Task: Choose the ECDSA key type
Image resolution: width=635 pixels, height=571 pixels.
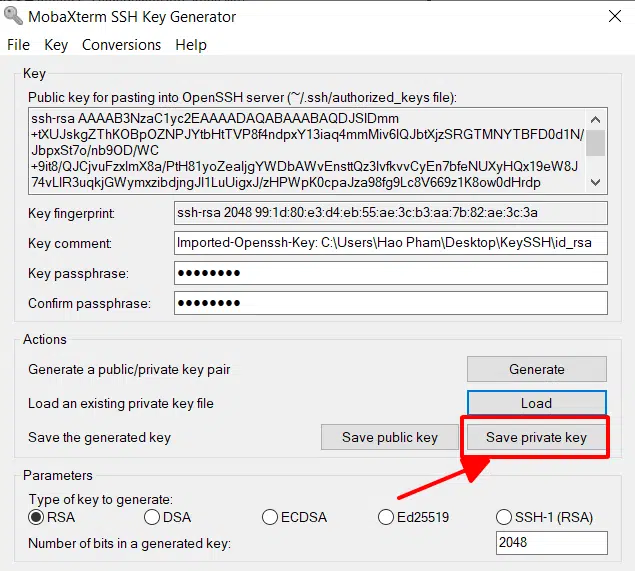Action: pyautogui.click(x=270, y=517)
